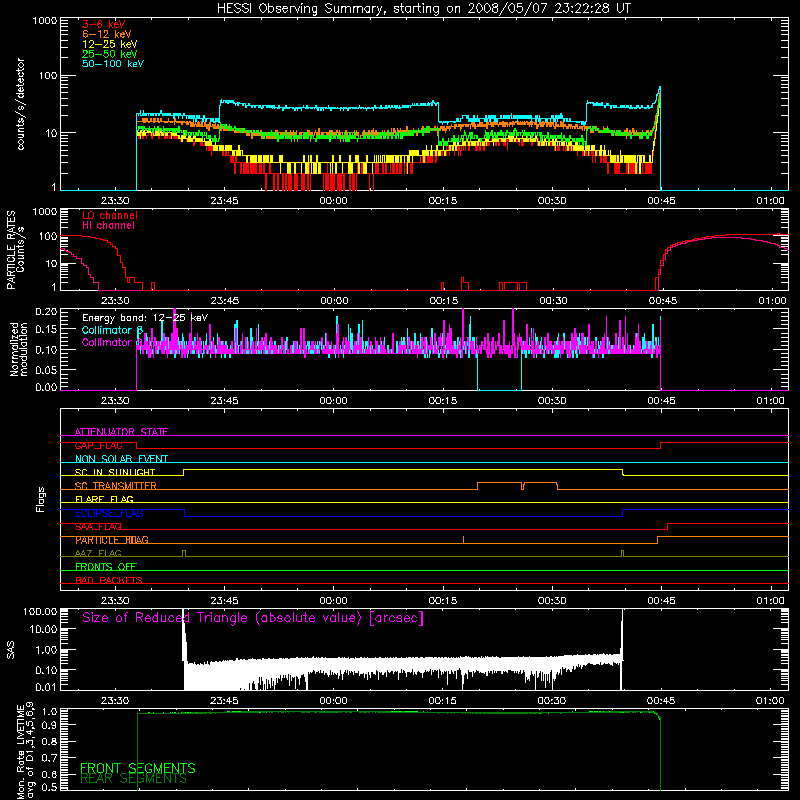Click the PARTICLE_FLAG label

(112, 540)
